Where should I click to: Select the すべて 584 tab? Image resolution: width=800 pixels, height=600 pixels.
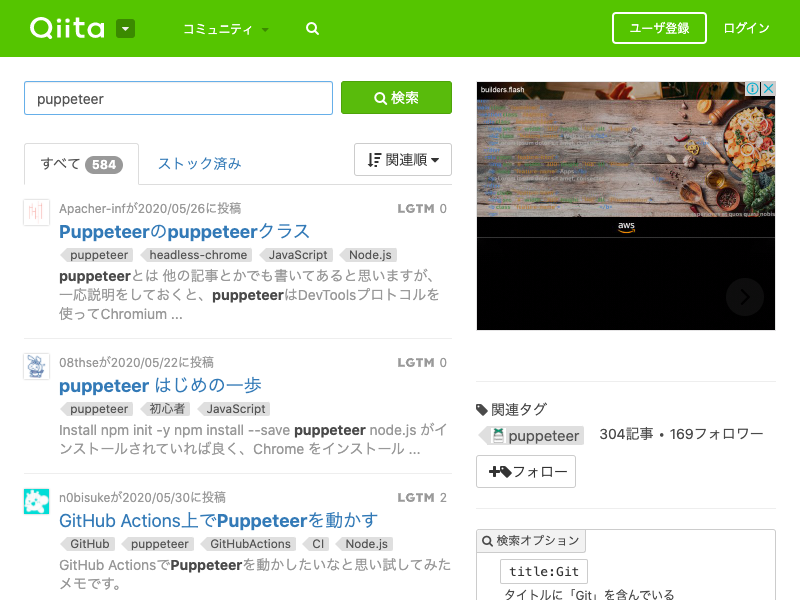click(81, 164)
